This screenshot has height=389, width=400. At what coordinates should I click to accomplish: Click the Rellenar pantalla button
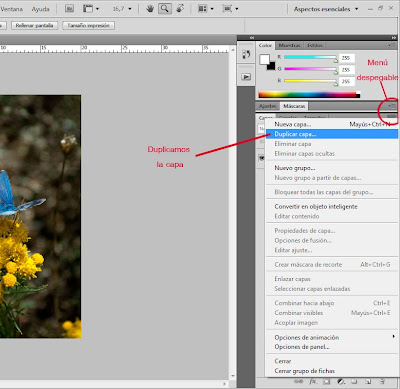tap(34, 25)
